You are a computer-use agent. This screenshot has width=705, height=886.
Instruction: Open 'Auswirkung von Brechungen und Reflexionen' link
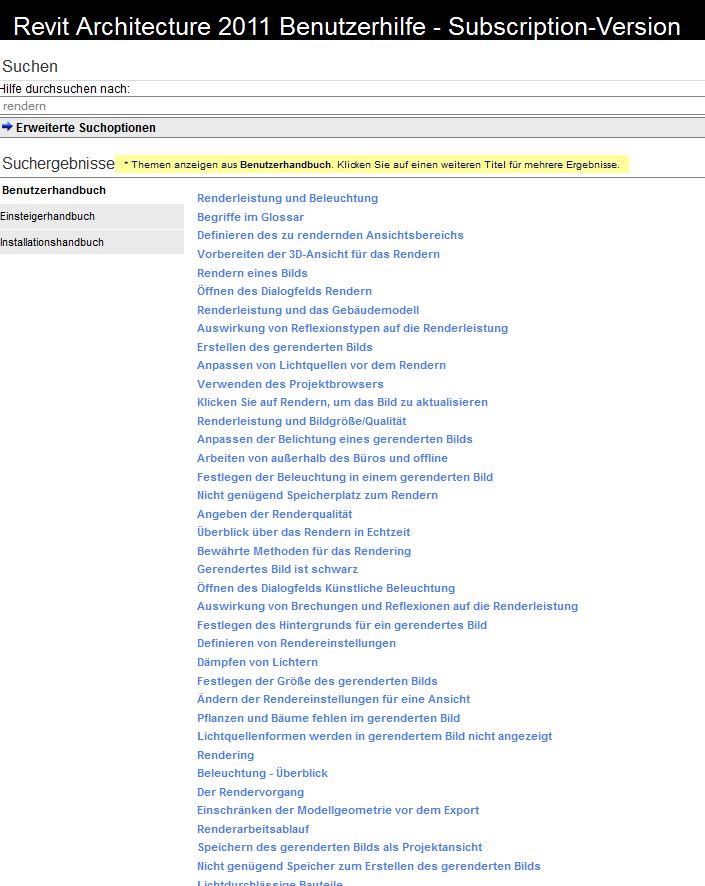coord(388,606)
